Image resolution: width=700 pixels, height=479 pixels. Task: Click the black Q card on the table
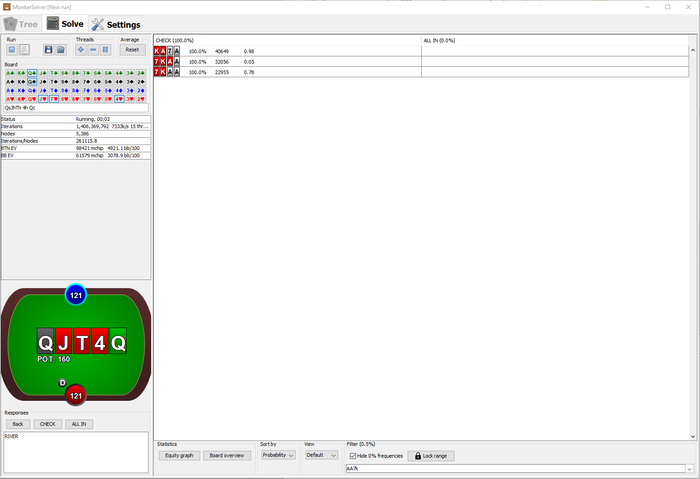point(45,342)
